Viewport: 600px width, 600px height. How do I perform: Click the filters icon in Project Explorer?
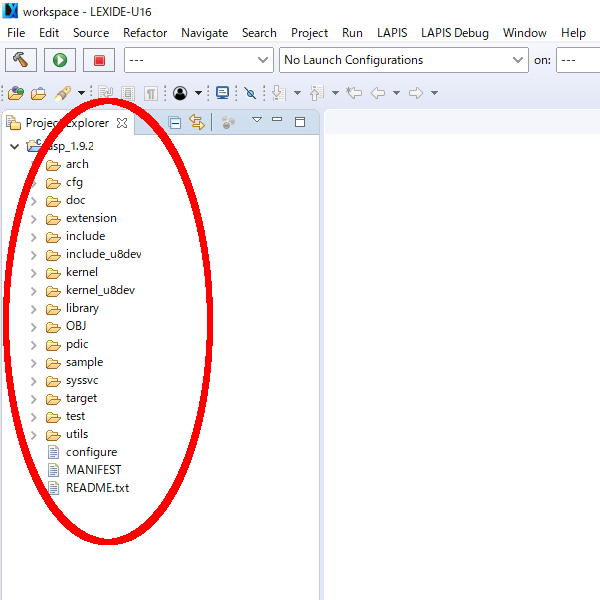[x=228, y=123]
